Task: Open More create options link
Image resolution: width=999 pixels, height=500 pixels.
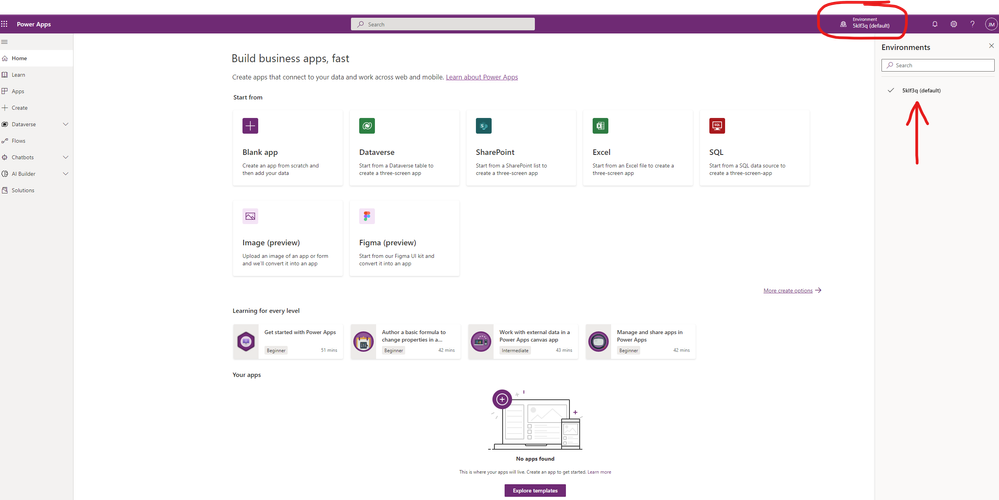Action: tap(793, 290)
